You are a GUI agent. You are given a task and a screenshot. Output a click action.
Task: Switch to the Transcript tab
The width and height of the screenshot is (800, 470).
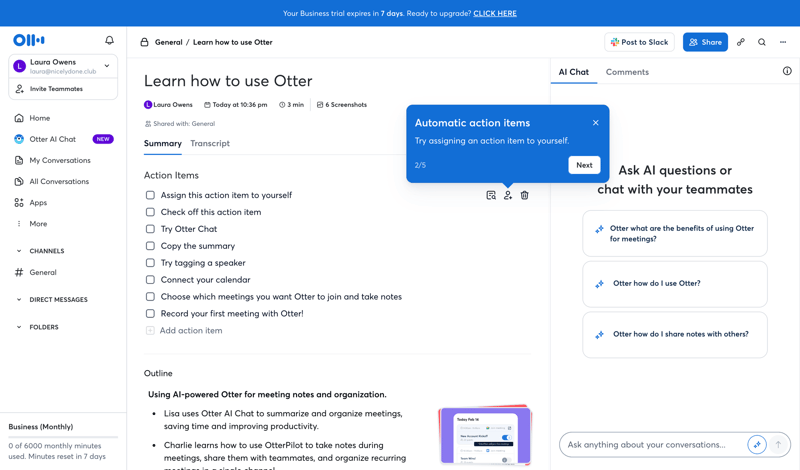(210, 143)
